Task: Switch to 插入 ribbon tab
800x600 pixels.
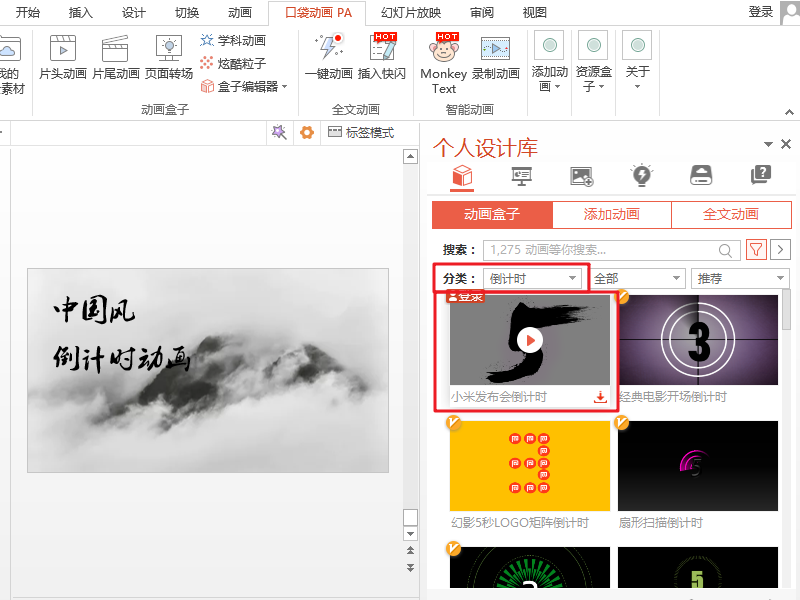Action: (81, 12)
